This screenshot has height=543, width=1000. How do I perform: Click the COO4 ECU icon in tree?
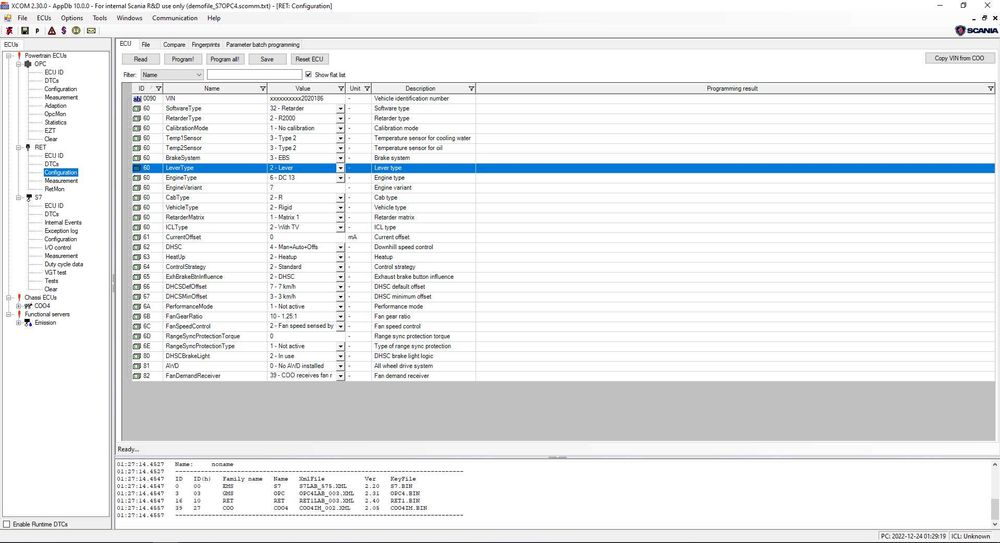click(x=28, y=306)
